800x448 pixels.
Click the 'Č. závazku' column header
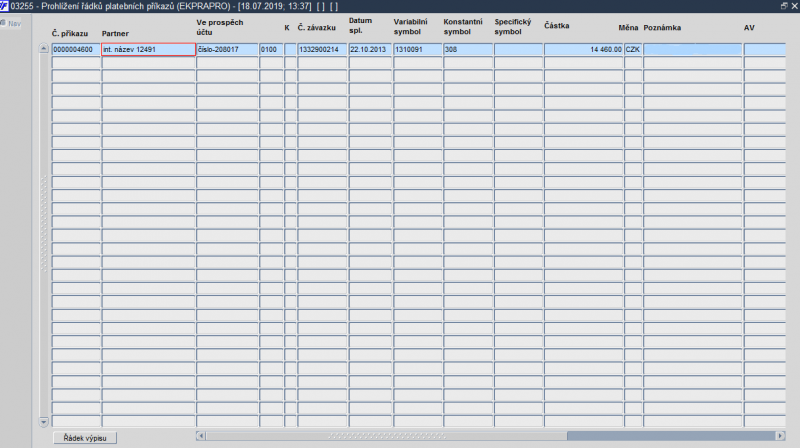[317, 28]
